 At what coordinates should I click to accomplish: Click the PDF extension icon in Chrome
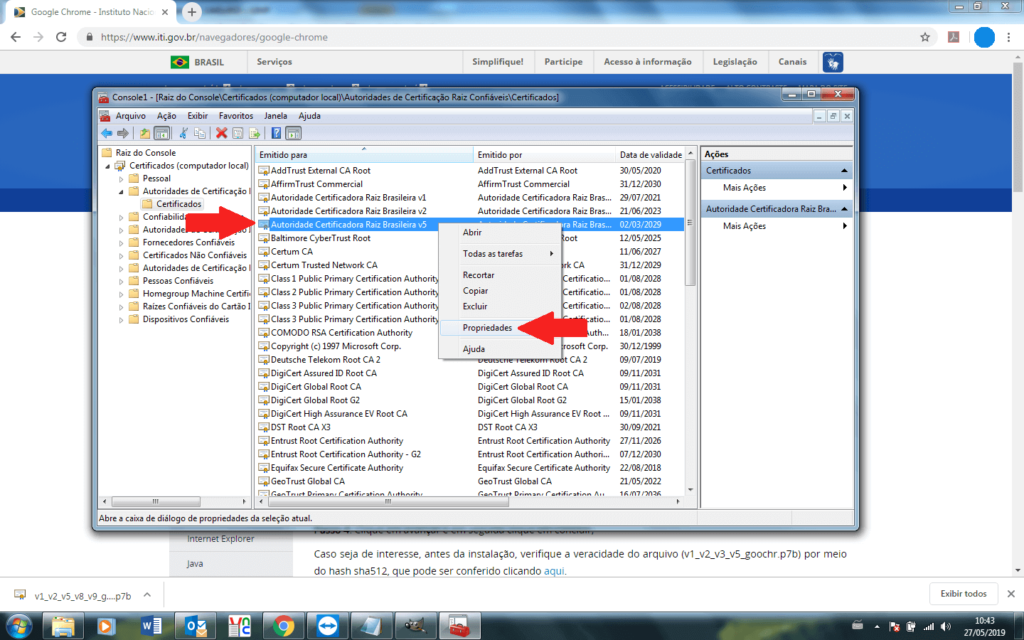tap(953, 37)
